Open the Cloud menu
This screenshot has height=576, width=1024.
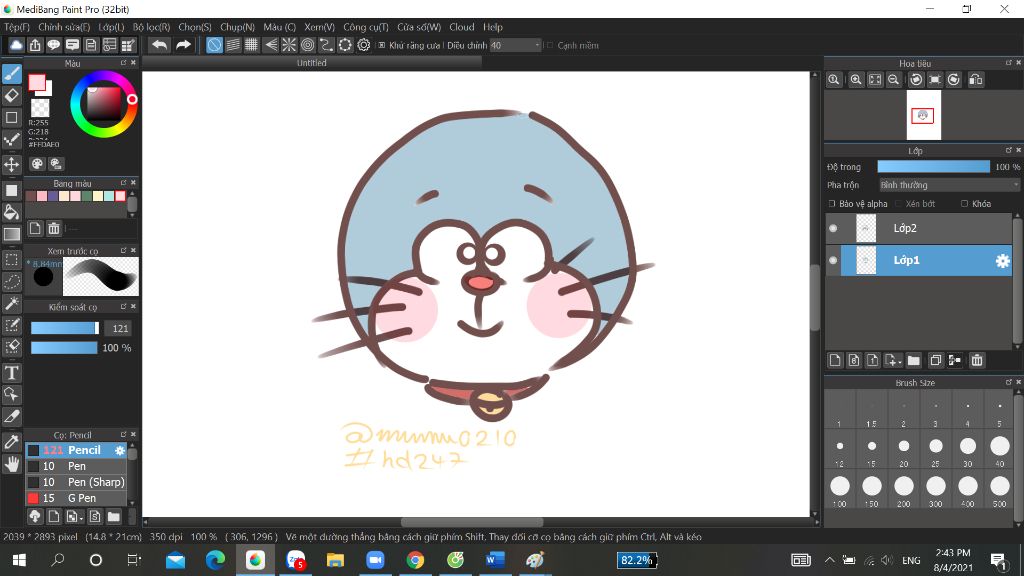462,27
